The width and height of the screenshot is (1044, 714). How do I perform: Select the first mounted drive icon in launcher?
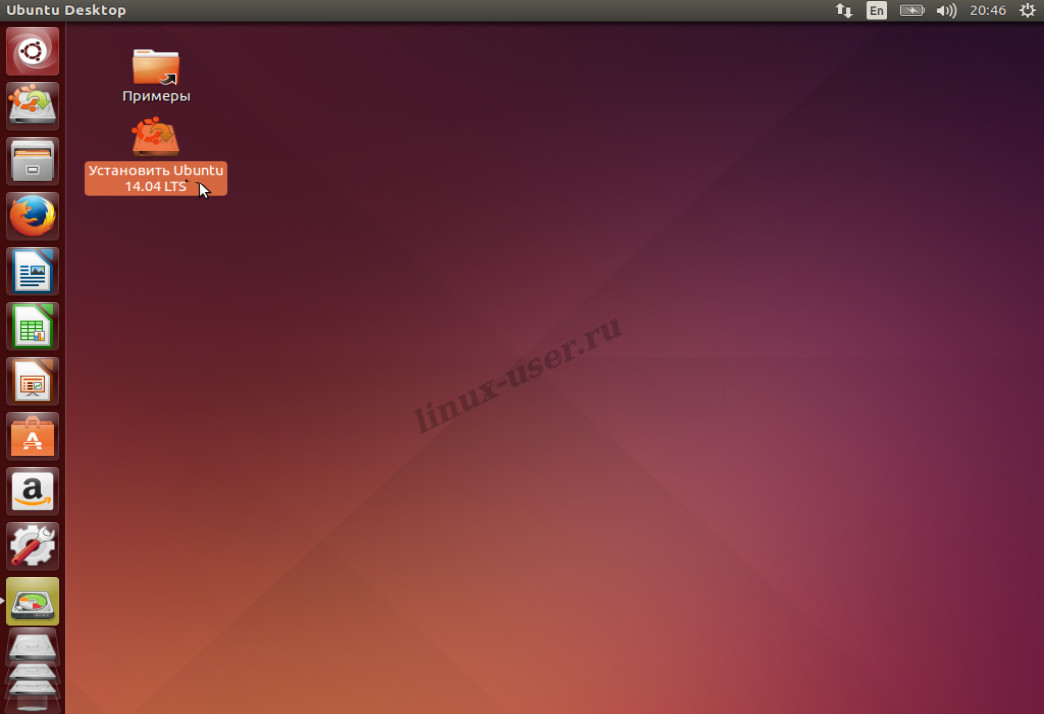pos(33,646)
